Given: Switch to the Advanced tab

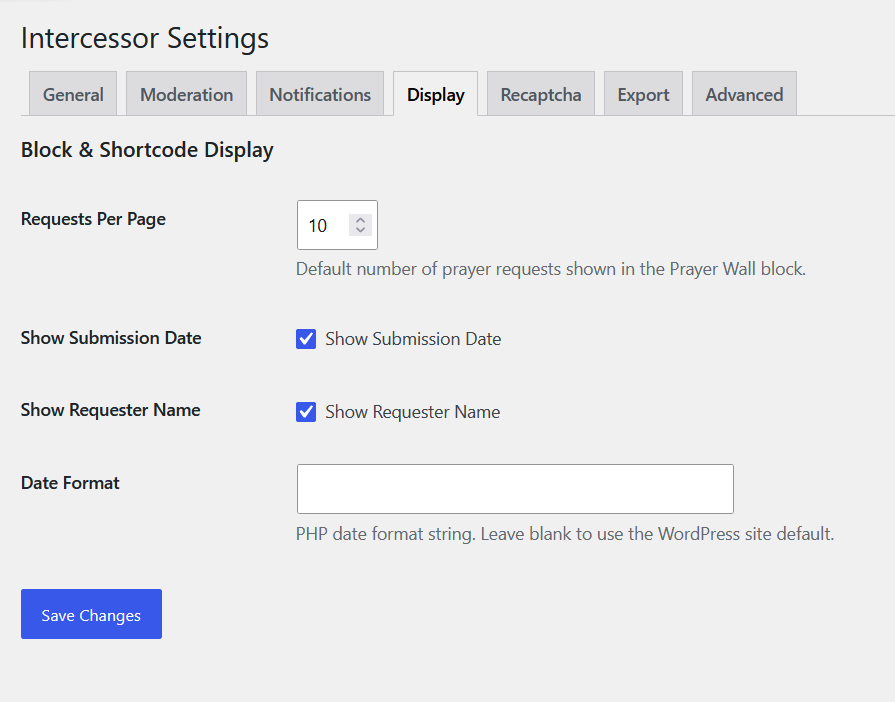Looking at the screenshot, I should (x=744, y=94).
